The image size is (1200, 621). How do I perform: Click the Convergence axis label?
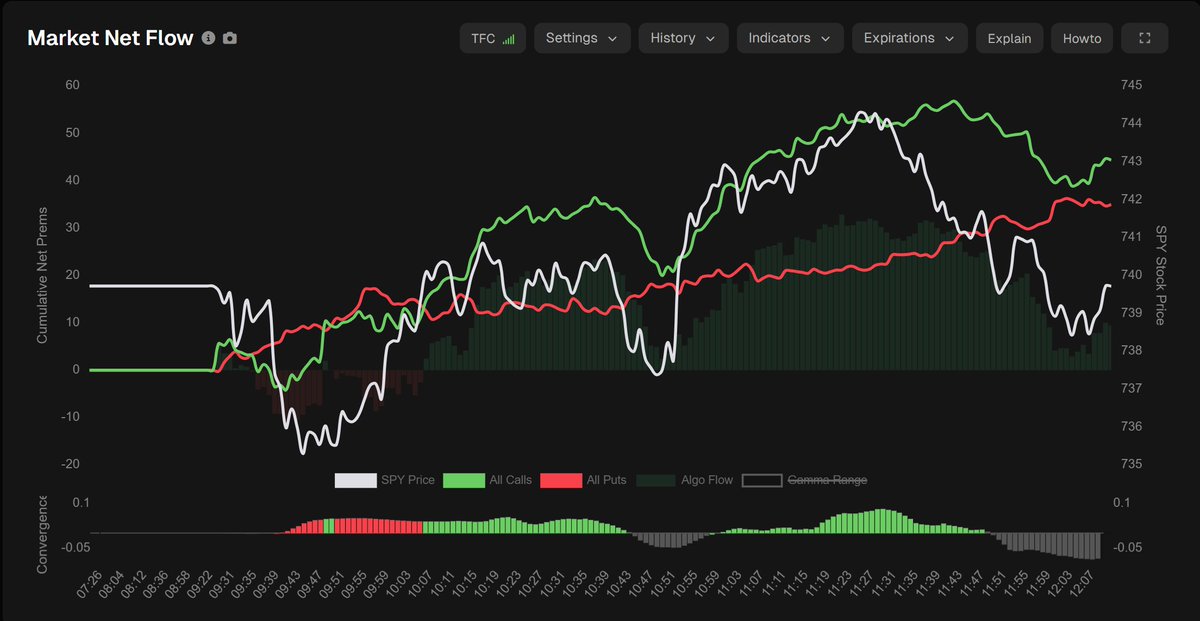tap(42, 533)
